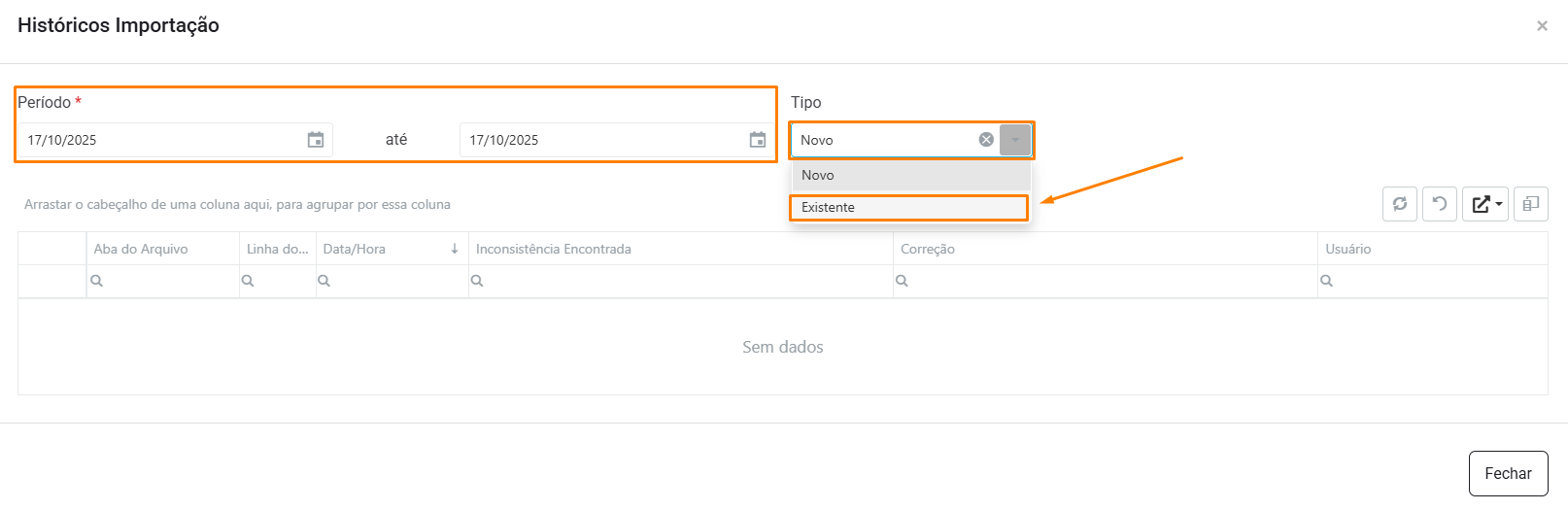Open calendar for the start date
Image resolution: width=1568 pixels, height=510 pixels.
pyautogui.click(x=316, y=140)
